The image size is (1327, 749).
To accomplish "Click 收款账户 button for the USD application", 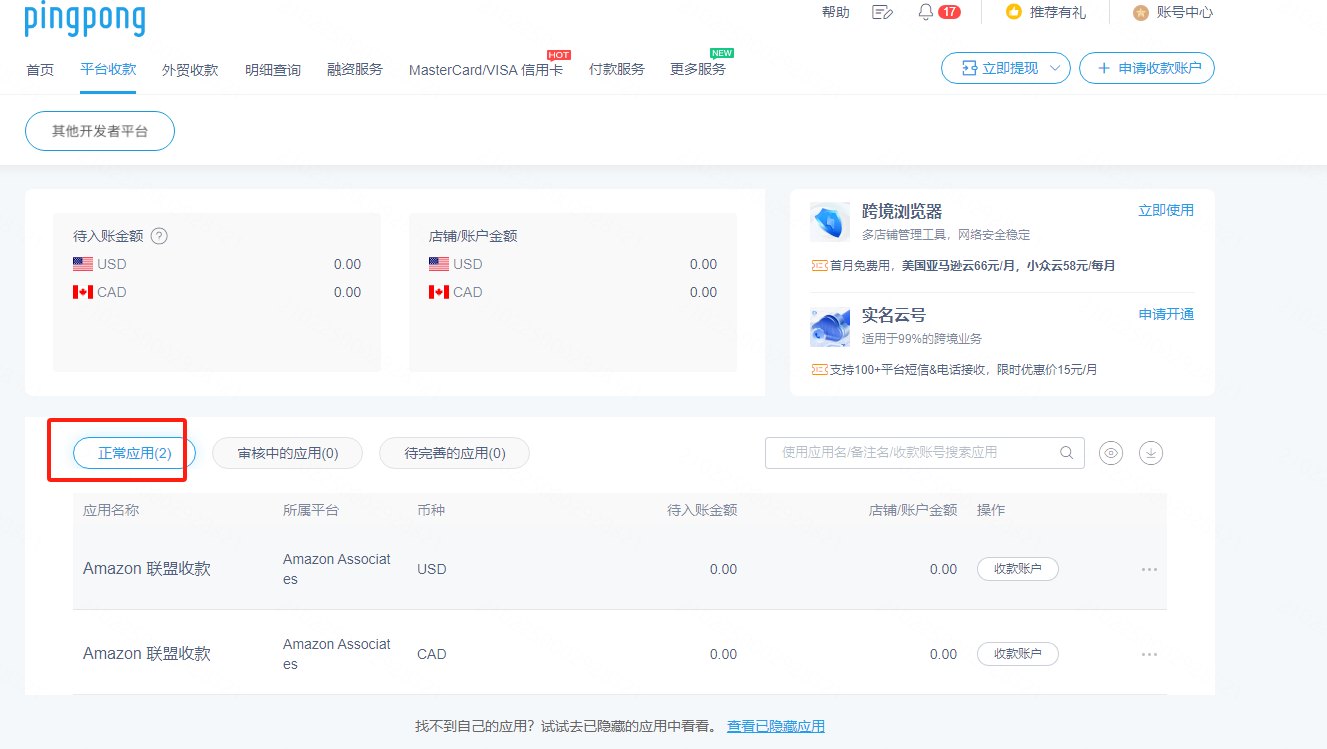I will (1017, 569).
